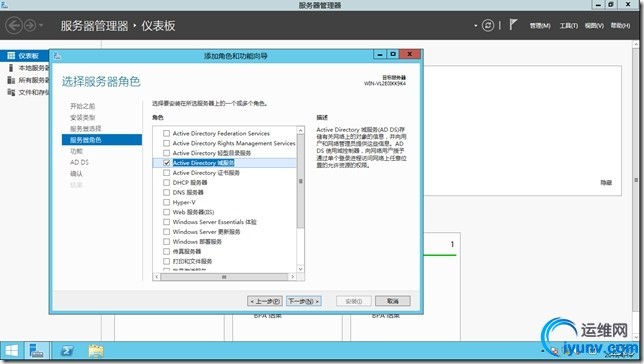Image resolution: width=644 pixels, height=364 pixels.
Task: Go to 服务器选择 wizard step
Action: point(85,129)
